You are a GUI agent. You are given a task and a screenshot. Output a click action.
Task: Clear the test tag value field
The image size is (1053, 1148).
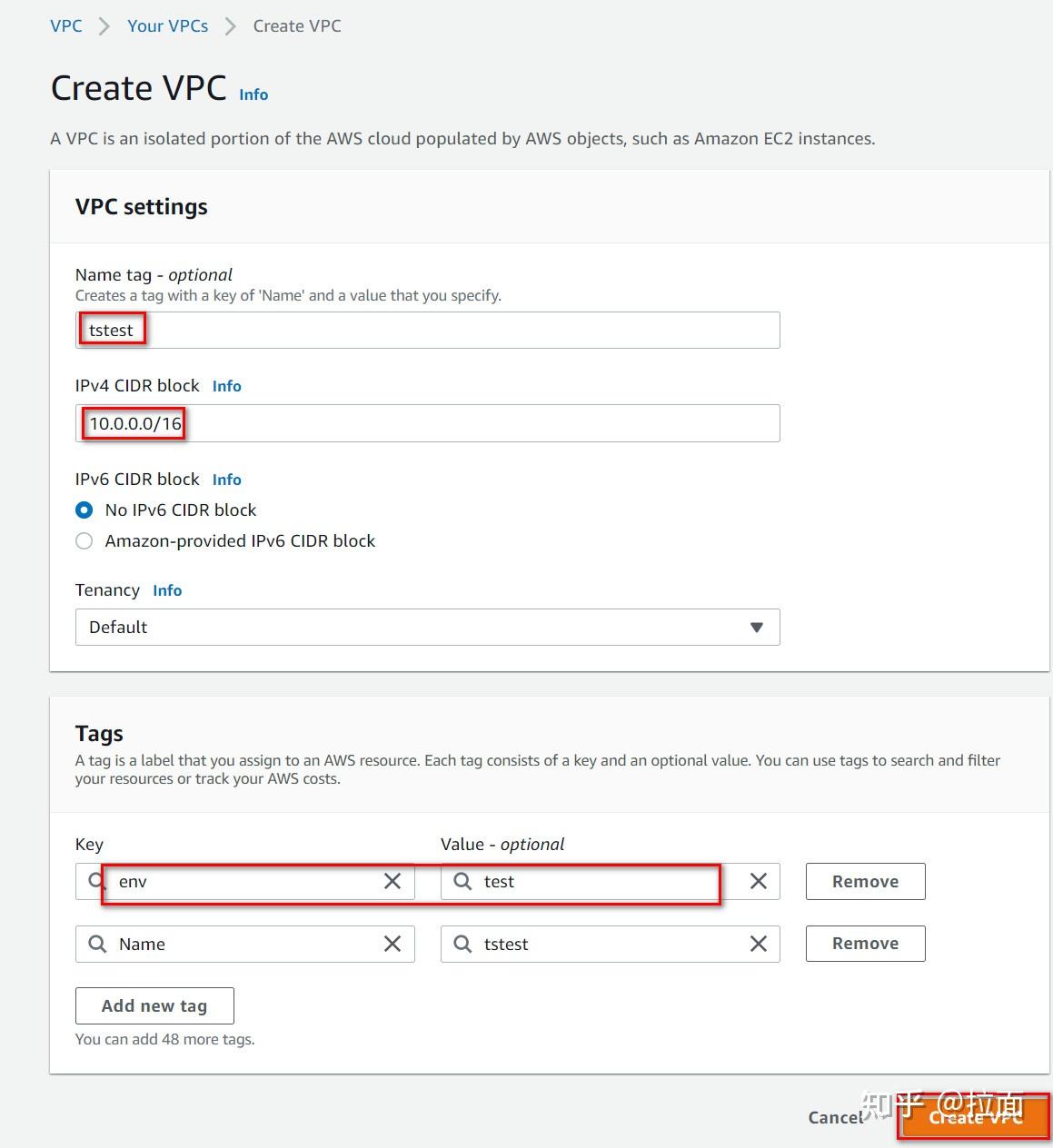pos(759,881)
